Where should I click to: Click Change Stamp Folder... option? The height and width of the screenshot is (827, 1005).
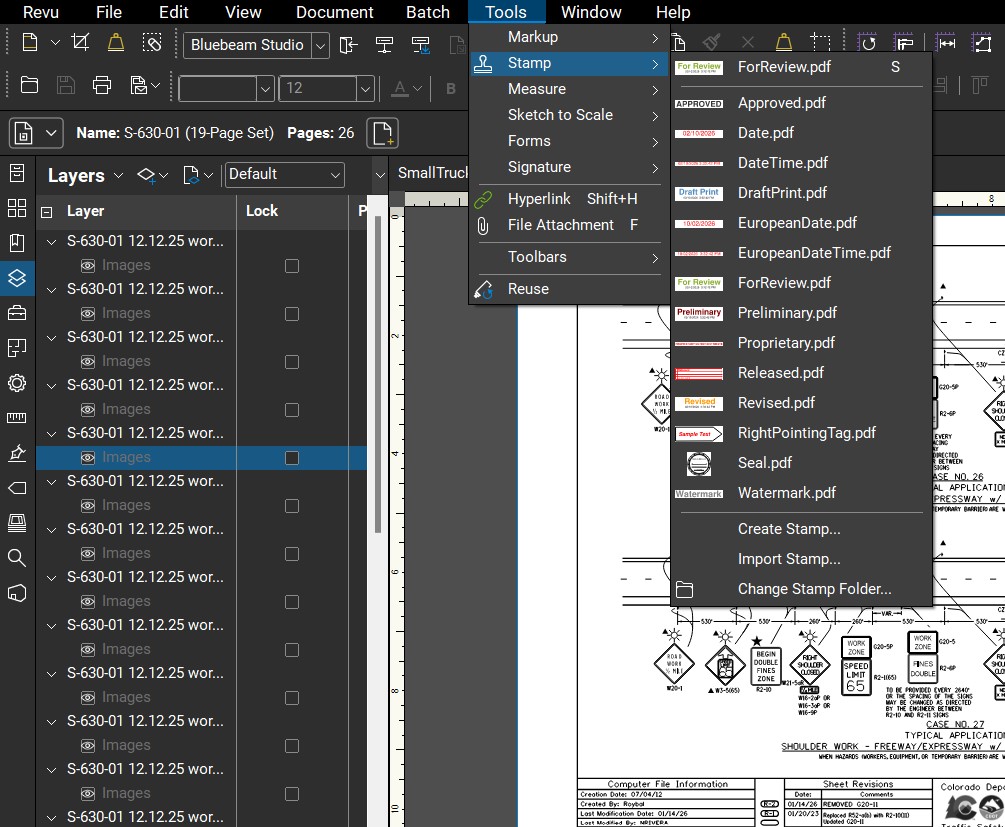tap(814, 589)
